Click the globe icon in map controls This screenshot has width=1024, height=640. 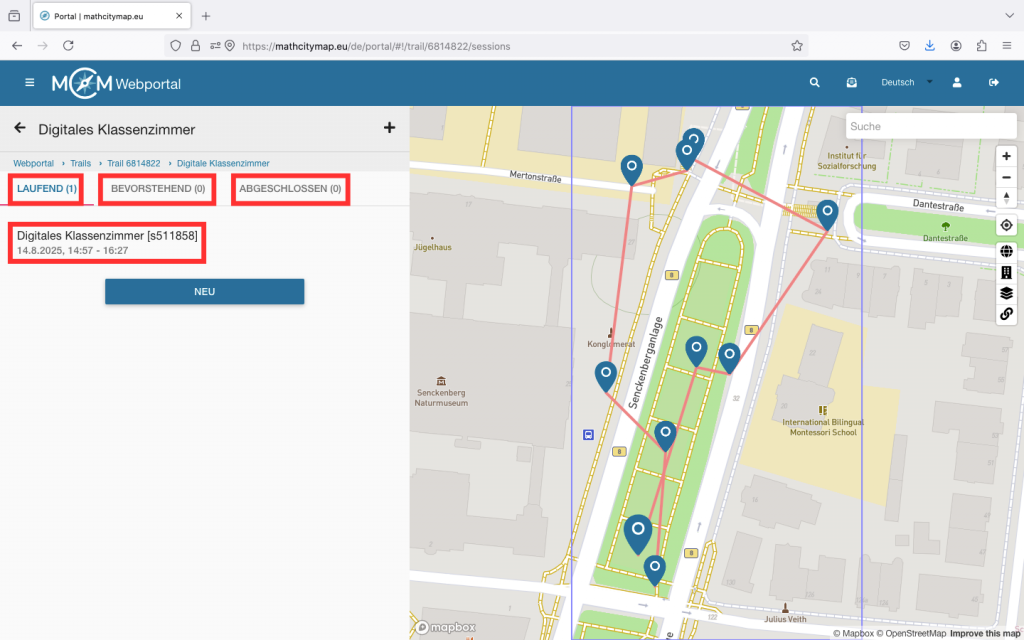point(1007,251)
